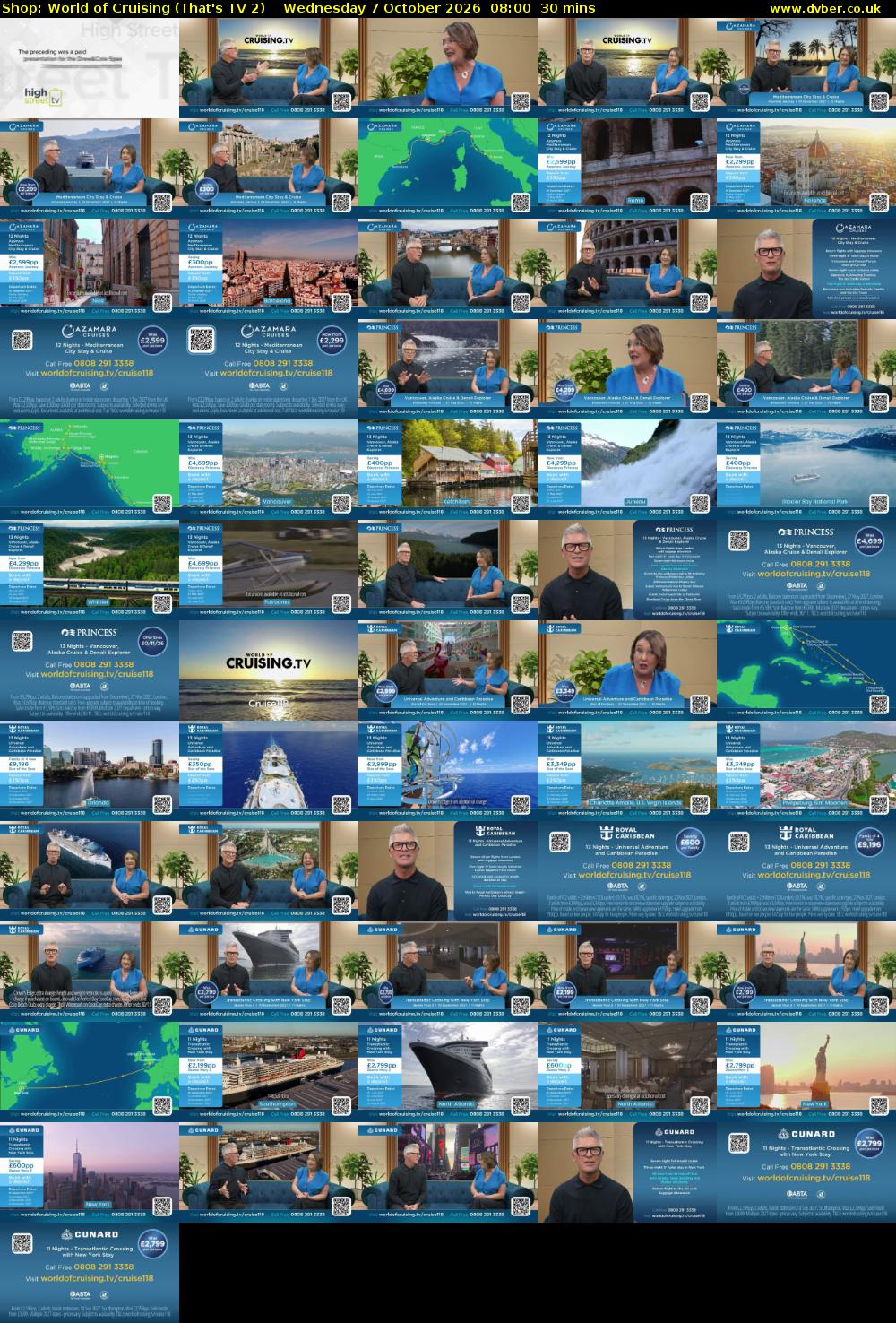896x1323 pixels.
Task: Open the ship water slides thumbnail
Action: click(448, 771)
